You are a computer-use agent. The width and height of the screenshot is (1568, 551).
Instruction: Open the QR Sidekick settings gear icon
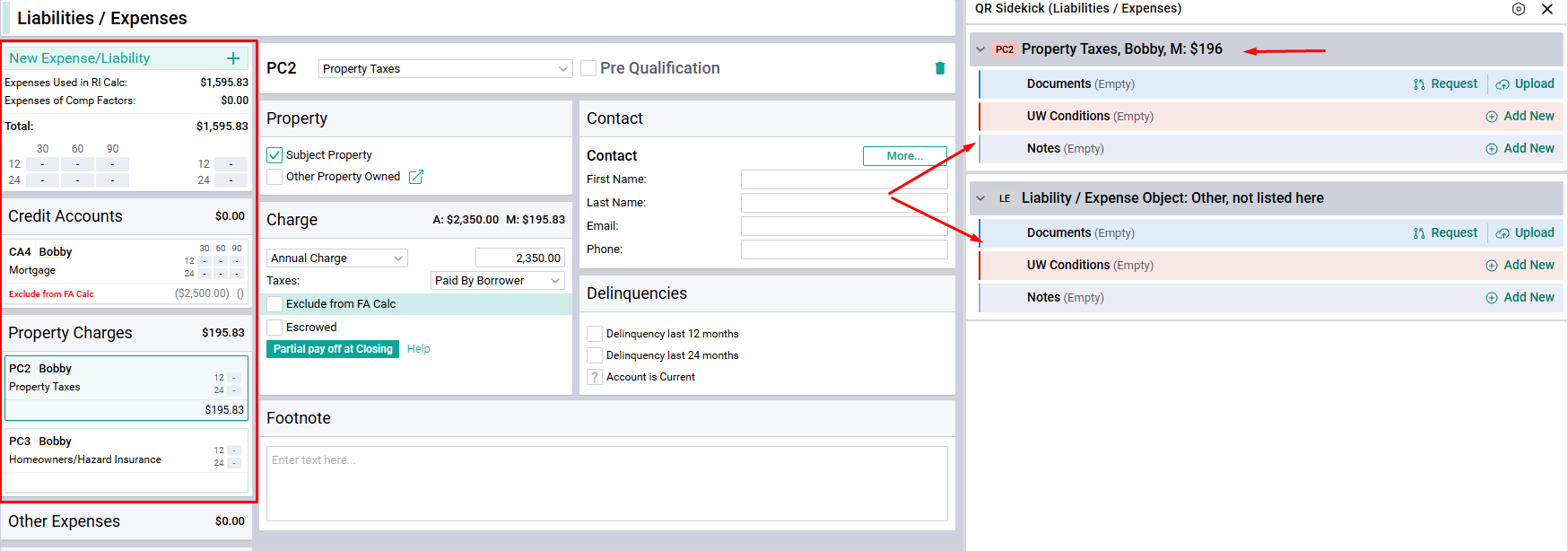coord(1519,9)
